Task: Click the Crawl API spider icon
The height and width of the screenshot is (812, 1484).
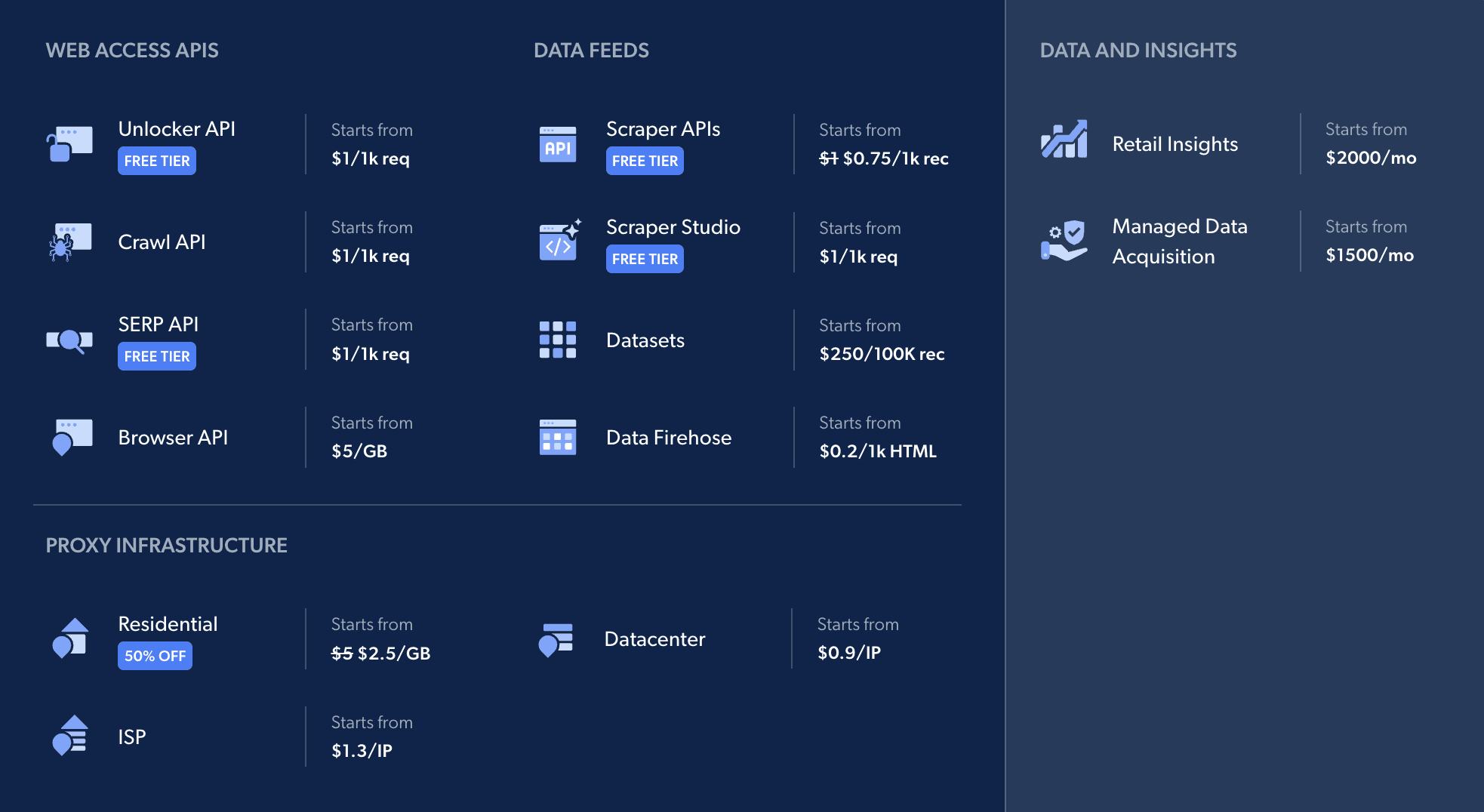Action: point(69,242)
